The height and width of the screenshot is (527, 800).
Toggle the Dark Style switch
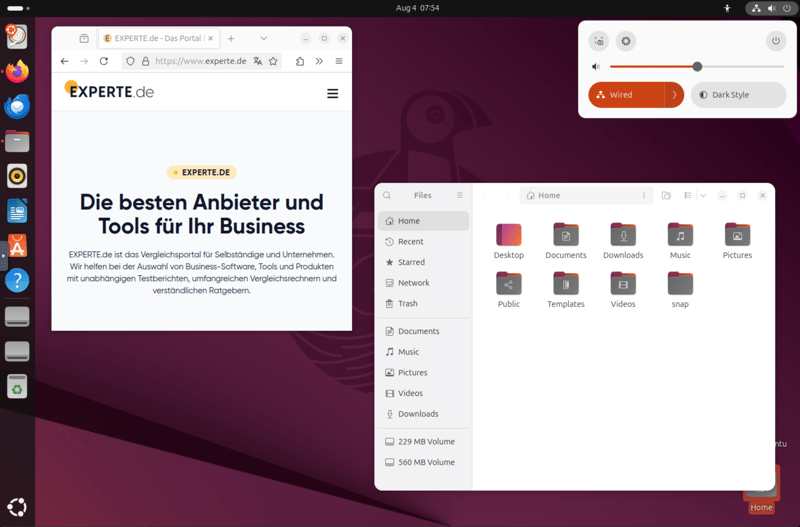point(737,95)
